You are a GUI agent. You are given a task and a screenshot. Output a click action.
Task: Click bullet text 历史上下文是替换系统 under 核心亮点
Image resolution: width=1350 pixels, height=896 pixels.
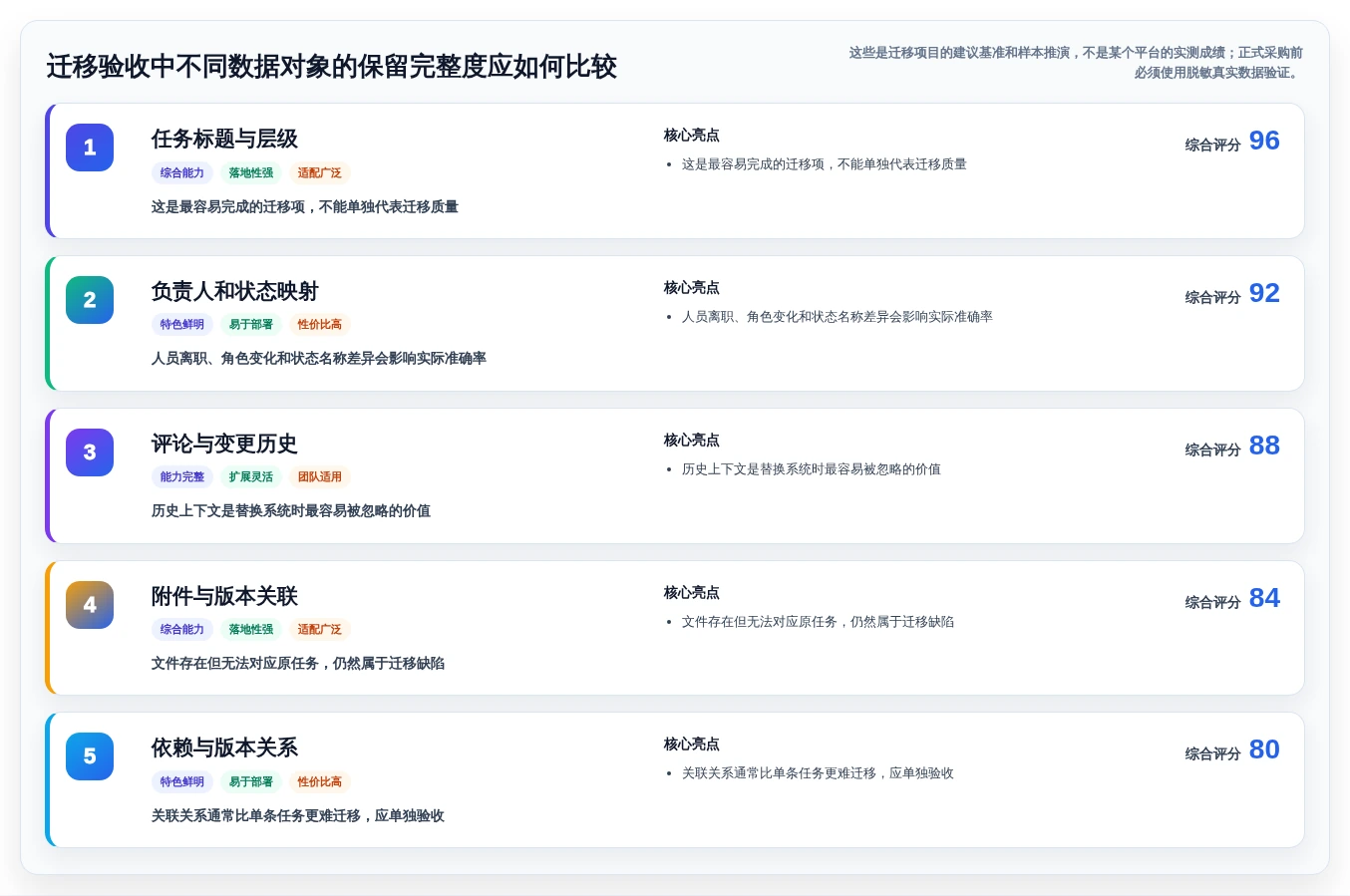(812, 469)
